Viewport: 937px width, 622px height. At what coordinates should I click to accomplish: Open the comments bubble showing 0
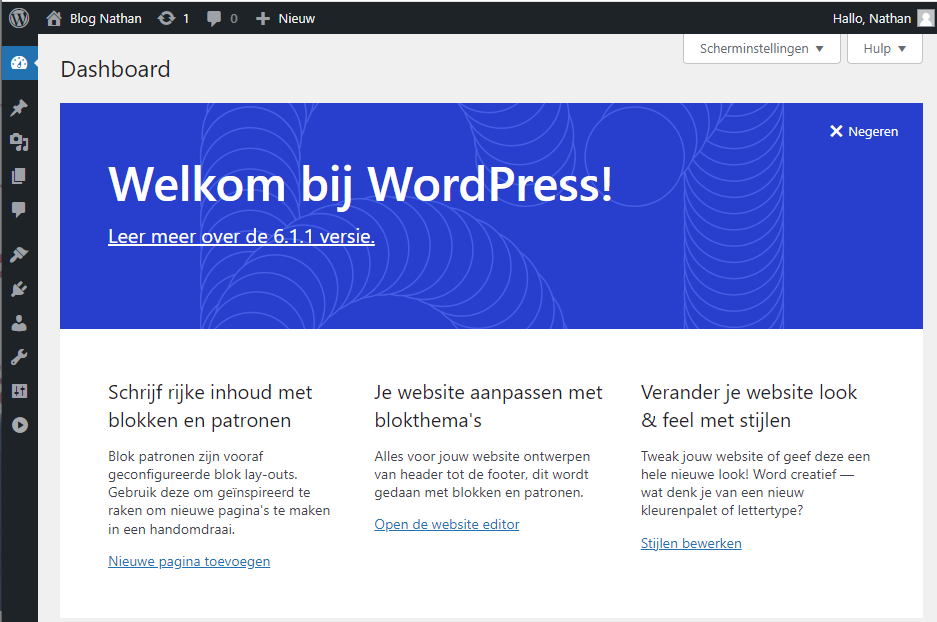pyautogui.click(x=222, y=19)
